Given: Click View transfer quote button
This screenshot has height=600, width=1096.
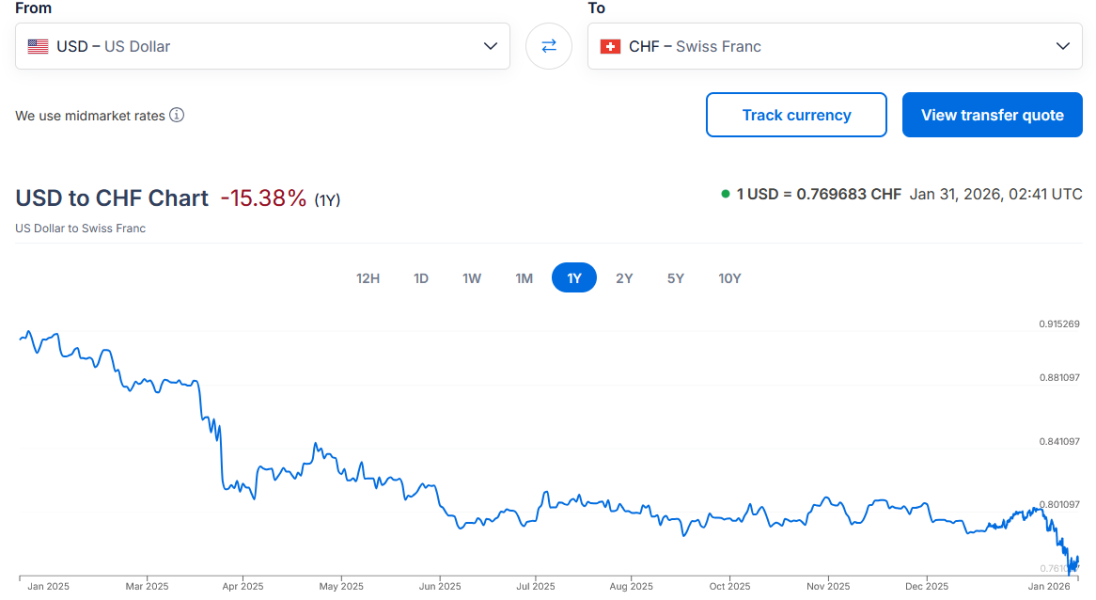Looking at the screenshot, I should (992, 115).
